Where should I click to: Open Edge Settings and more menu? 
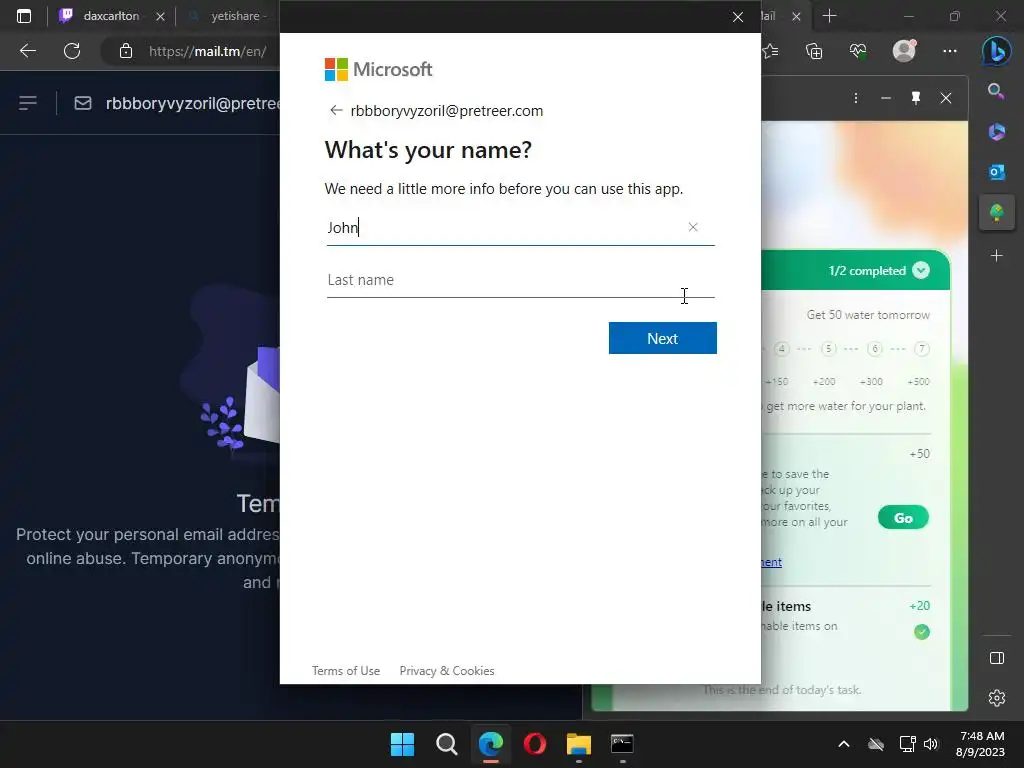coord(950,51)
